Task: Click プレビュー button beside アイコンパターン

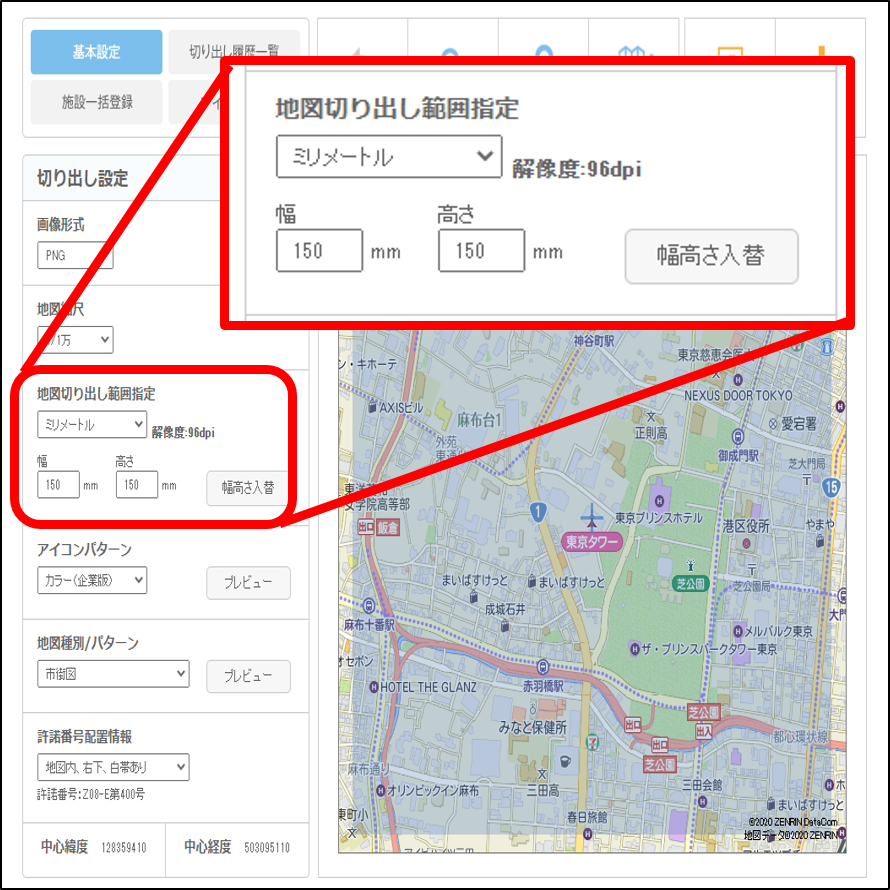Action: click(248, 583)
